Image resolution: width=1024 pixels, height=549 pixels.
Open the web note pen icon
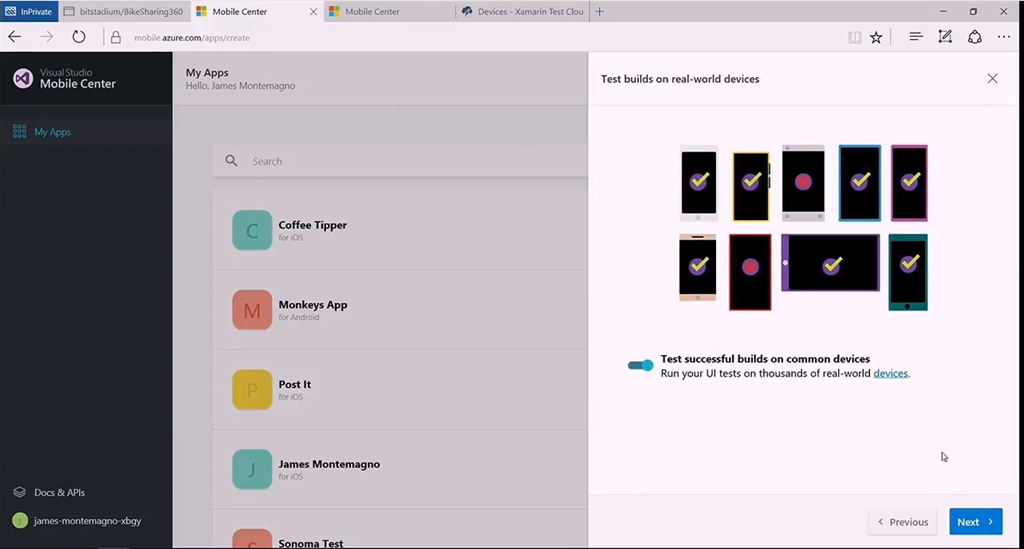(x=945, y=37)
